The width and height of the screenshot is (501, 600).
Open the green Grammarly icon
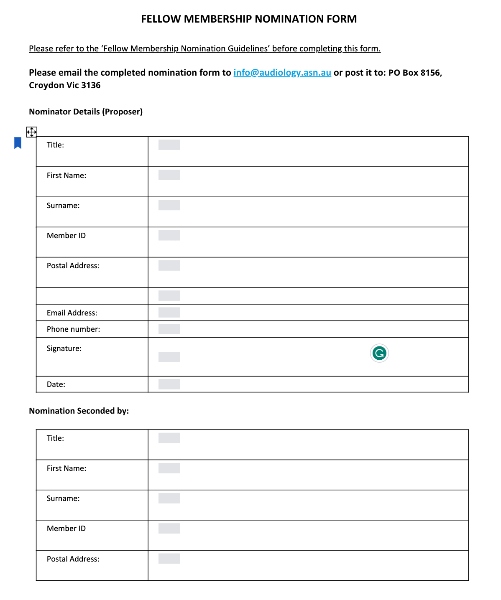379,353
